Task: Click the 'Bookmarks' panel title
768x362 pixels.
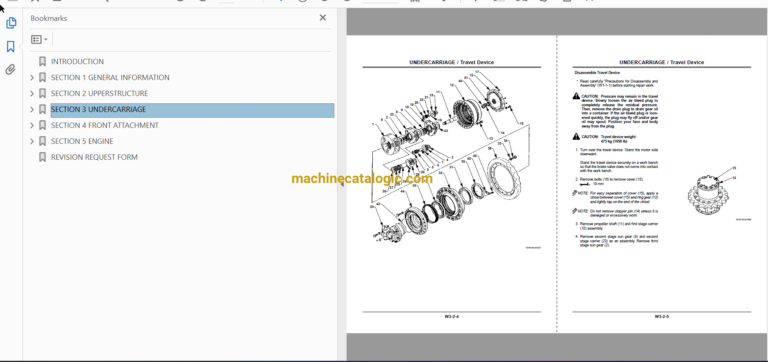Action: (x=48, y=18)
